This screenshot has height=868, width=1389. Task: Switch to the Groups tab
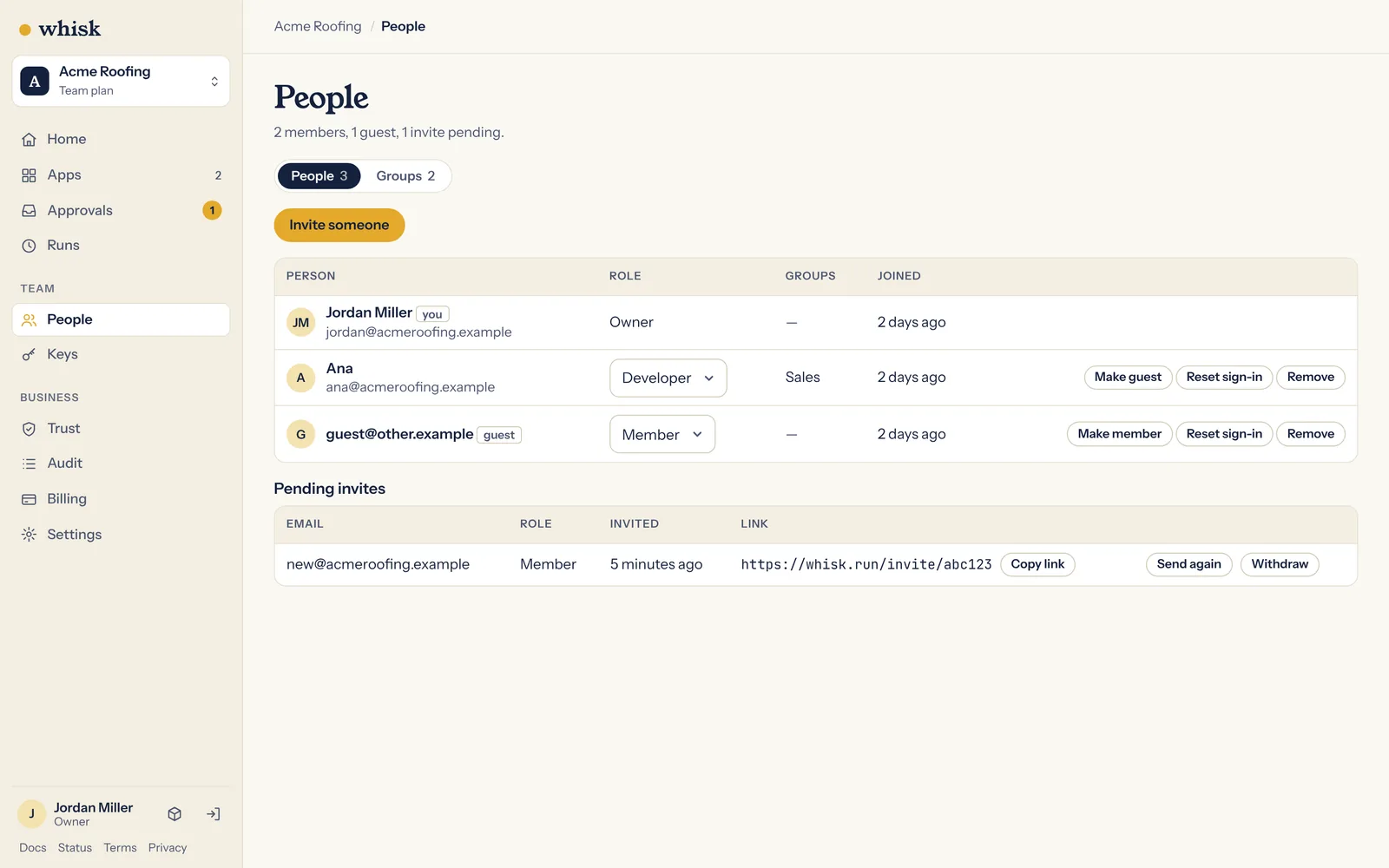coord(405,176)
